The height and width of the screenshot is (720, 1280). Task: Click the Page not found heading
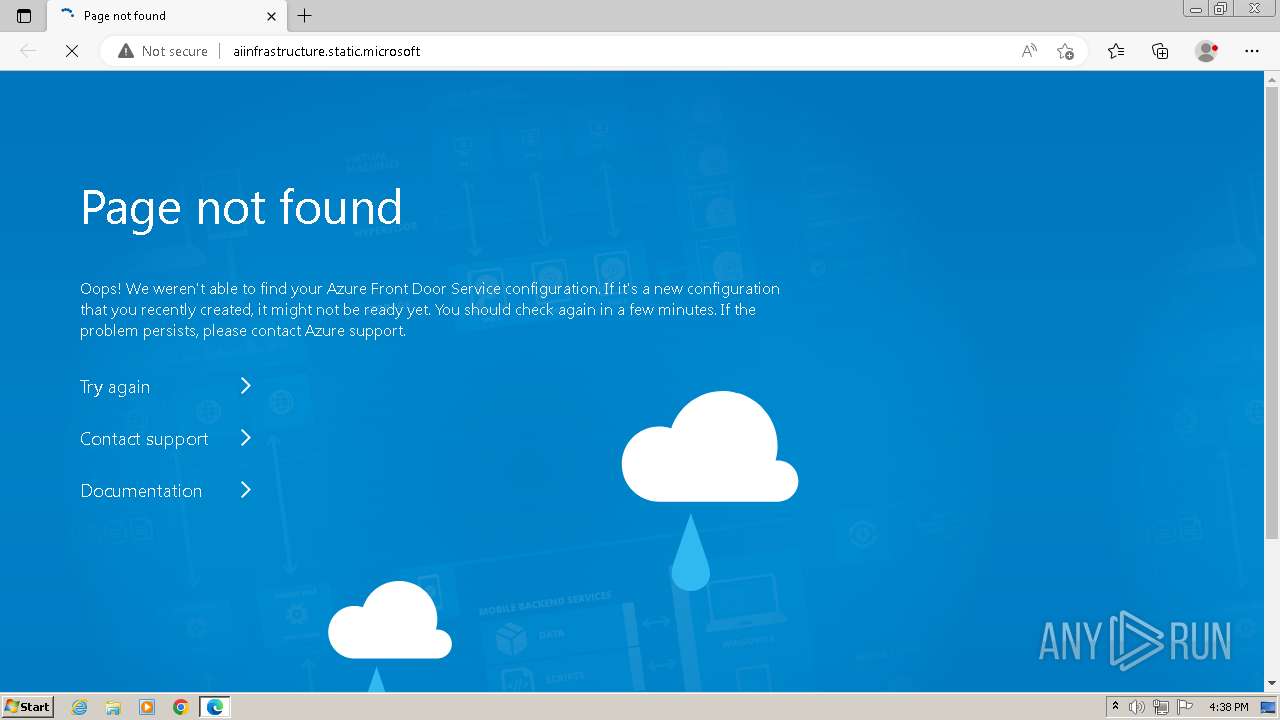[x=241, y=207]
